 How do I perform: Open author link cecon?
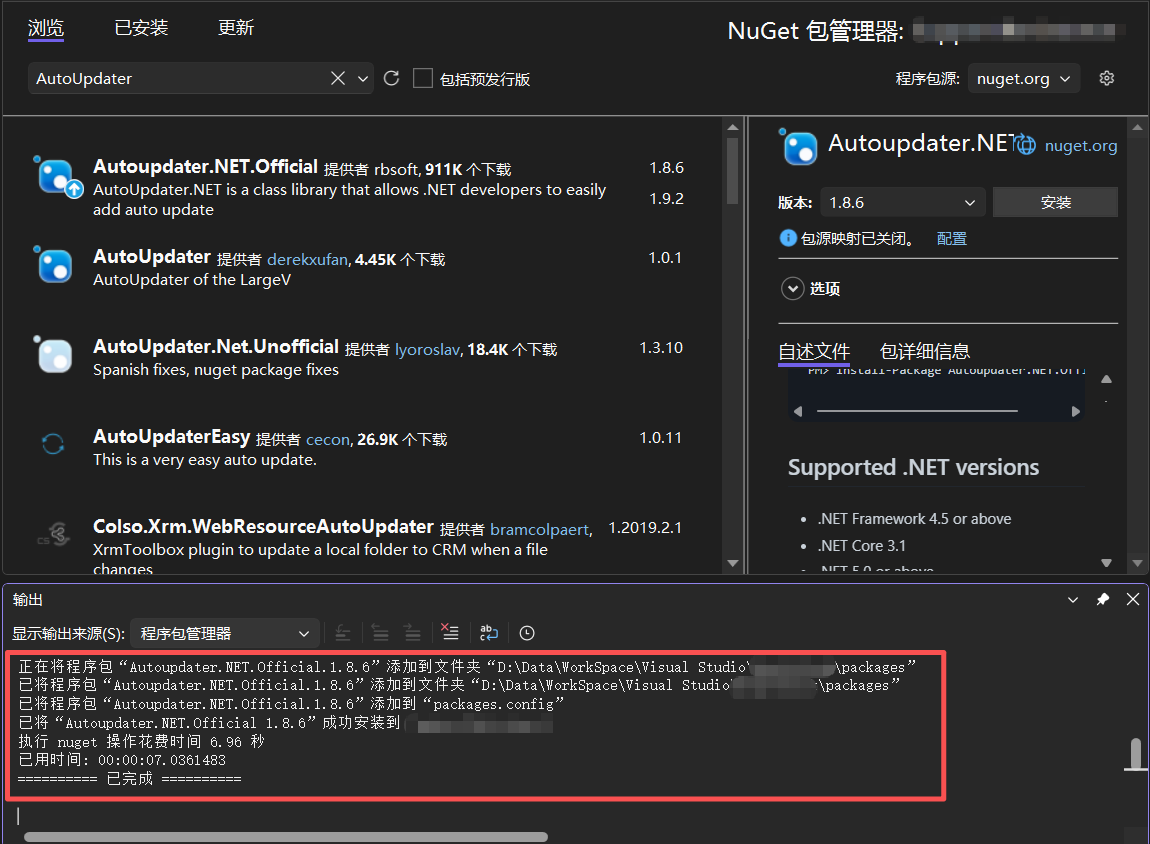point(327,439)
